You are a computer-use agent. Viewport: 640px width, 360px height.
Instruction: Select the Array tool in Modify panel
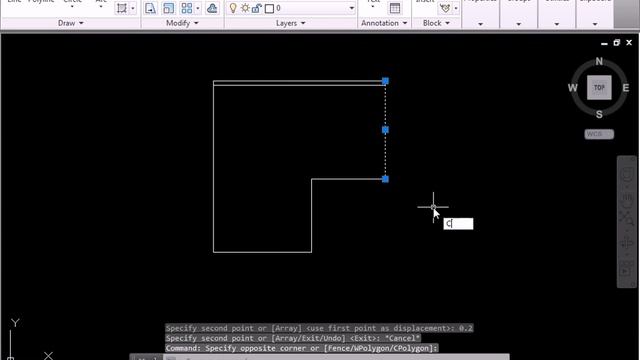(x=187, y=8)
